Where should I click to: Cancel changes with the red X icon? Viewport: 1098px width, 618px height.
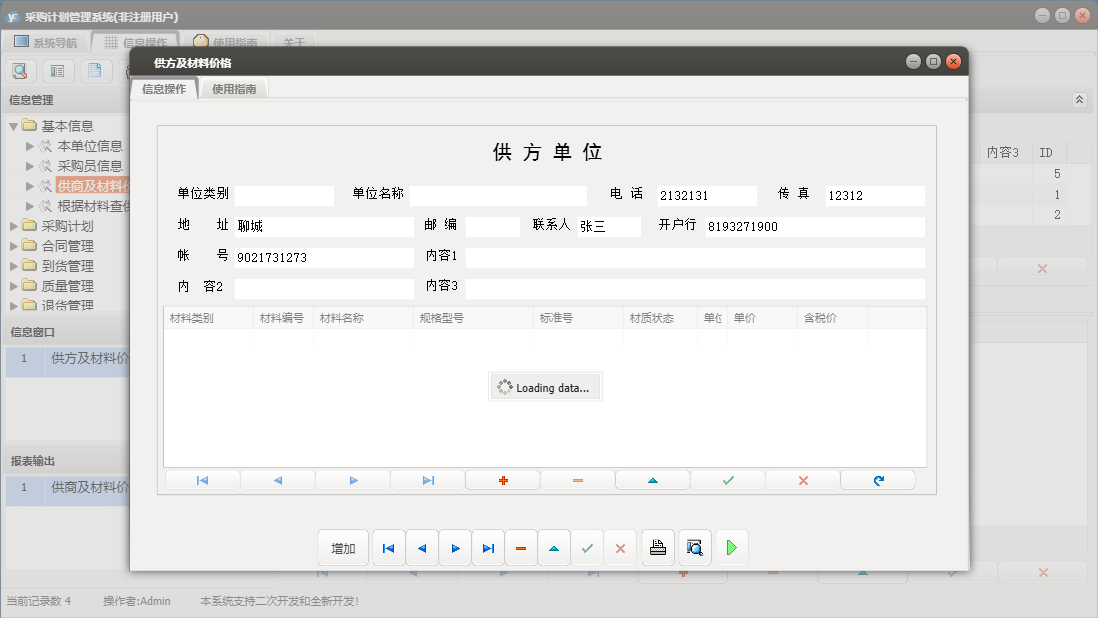(x=803, y=480)
